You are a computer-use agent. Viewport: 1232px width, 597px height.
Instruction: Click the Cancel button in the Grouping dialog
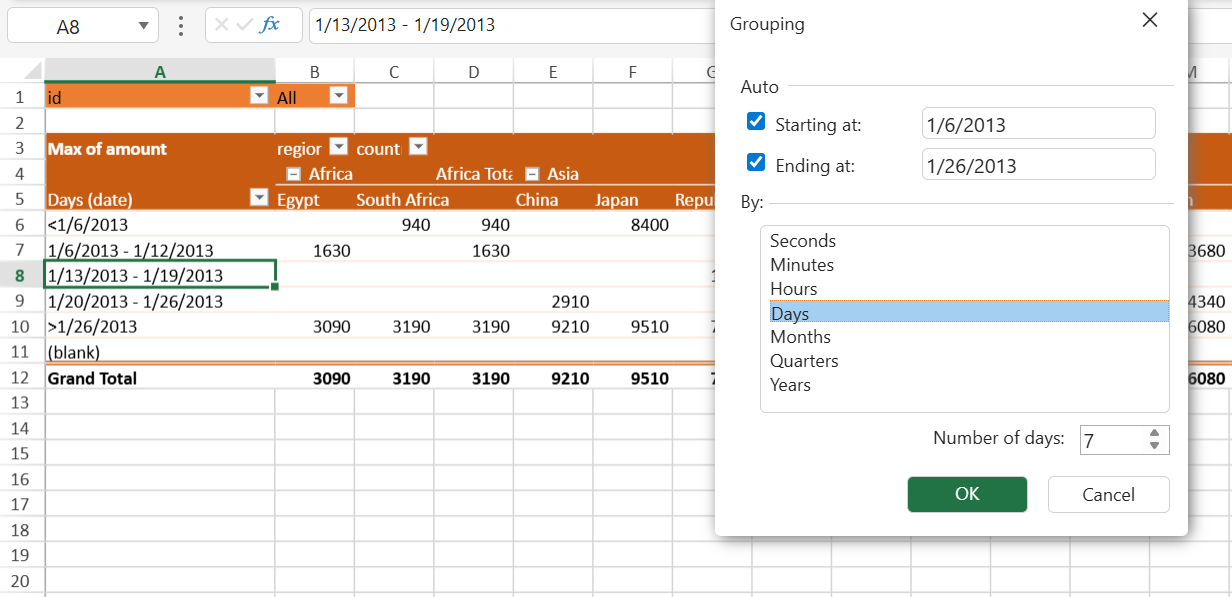click(x=1108, y=494)
